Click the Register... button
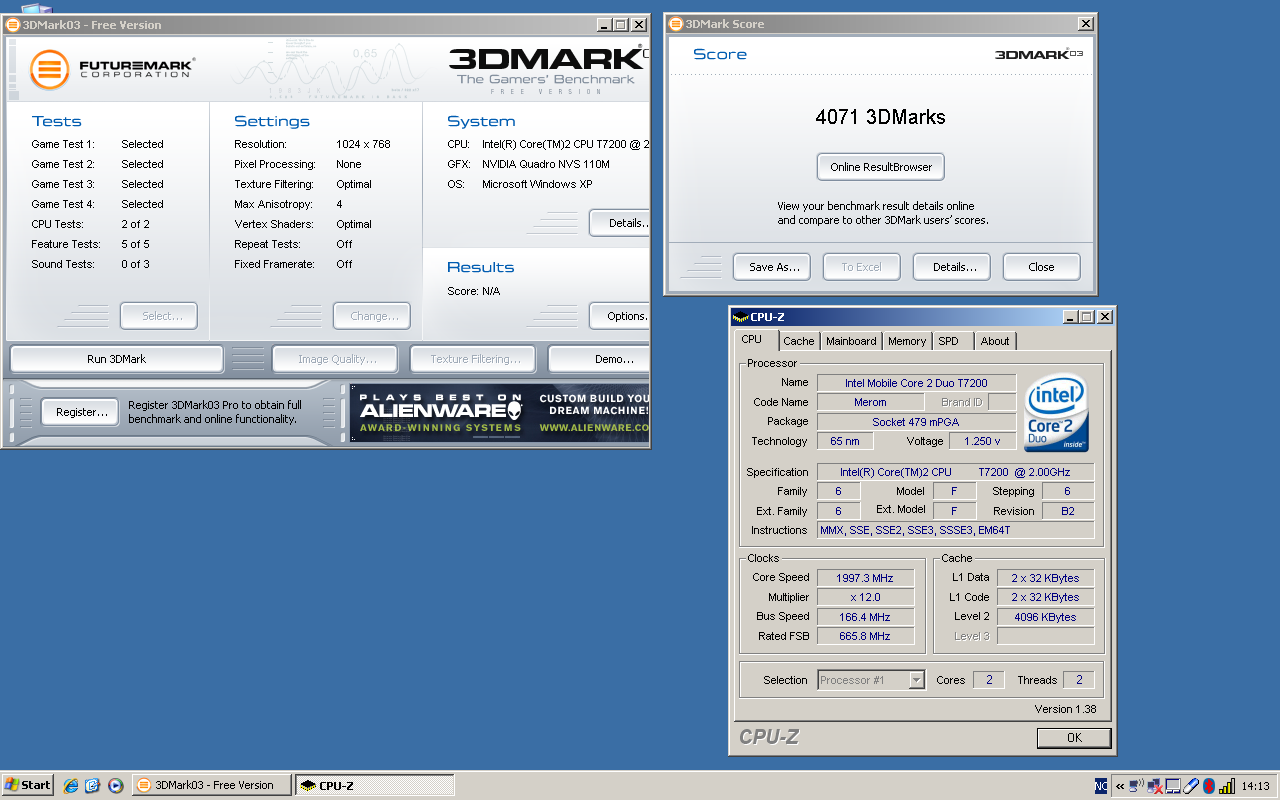Viewport: 1280px width, 800px height. click(81, 412)
